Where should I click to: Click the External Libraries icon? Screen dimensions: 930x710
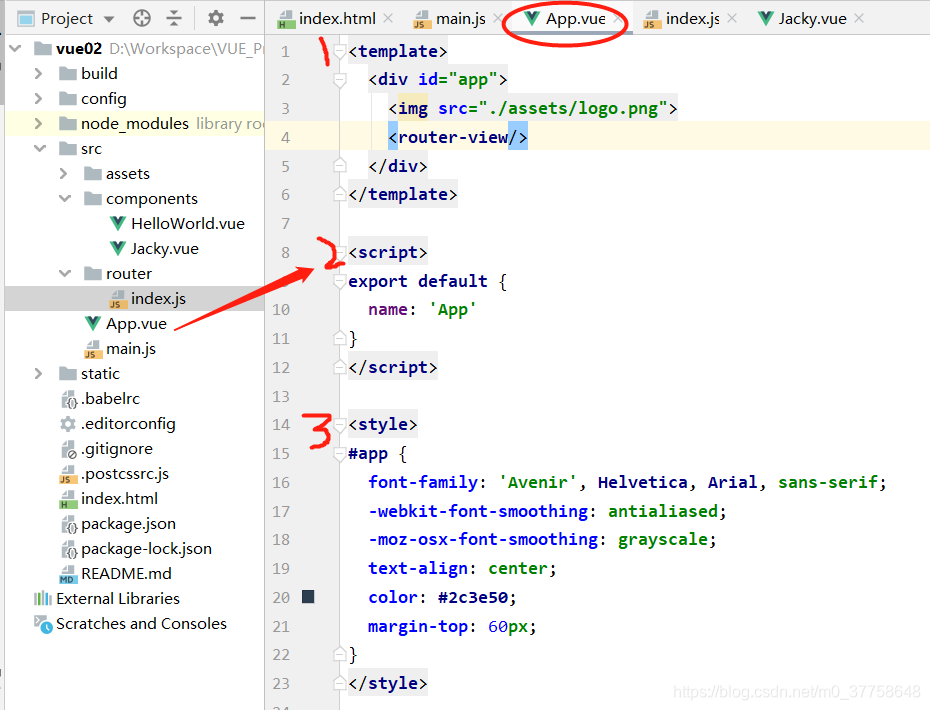[43, 598]
